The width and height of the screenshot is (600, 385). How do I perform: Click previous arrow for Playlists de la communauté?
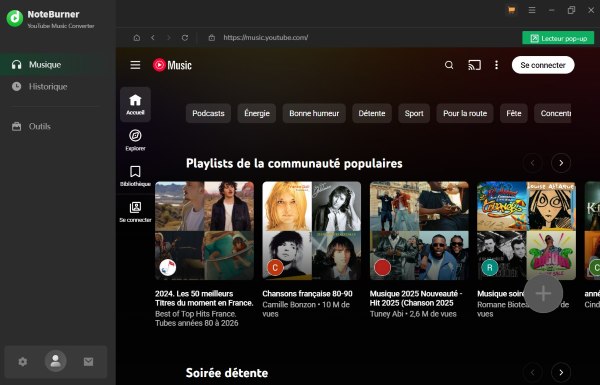[x=532, y=163]
